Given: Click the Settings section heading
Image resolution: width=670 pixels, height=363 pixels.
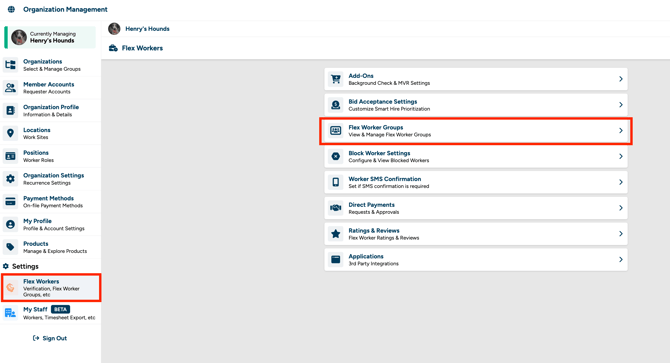Looking at the screenshot, I should click(25, 266).
